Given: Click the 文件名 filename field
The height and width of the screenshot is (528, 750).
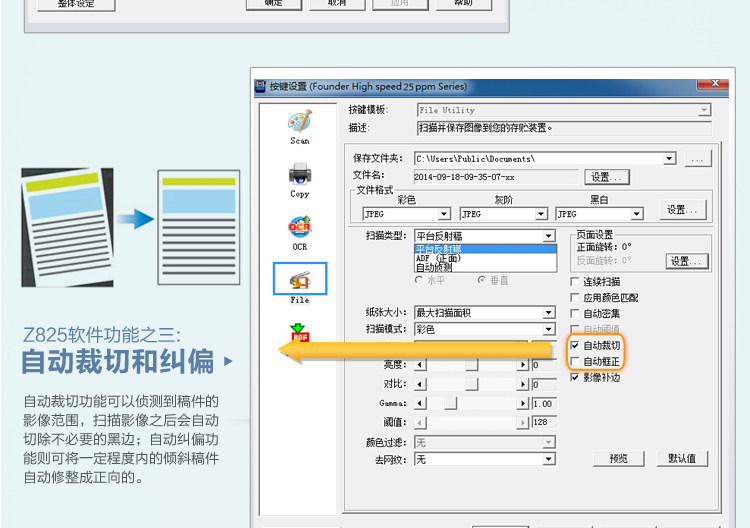Looking at the screenshot, I should point(496,177).
